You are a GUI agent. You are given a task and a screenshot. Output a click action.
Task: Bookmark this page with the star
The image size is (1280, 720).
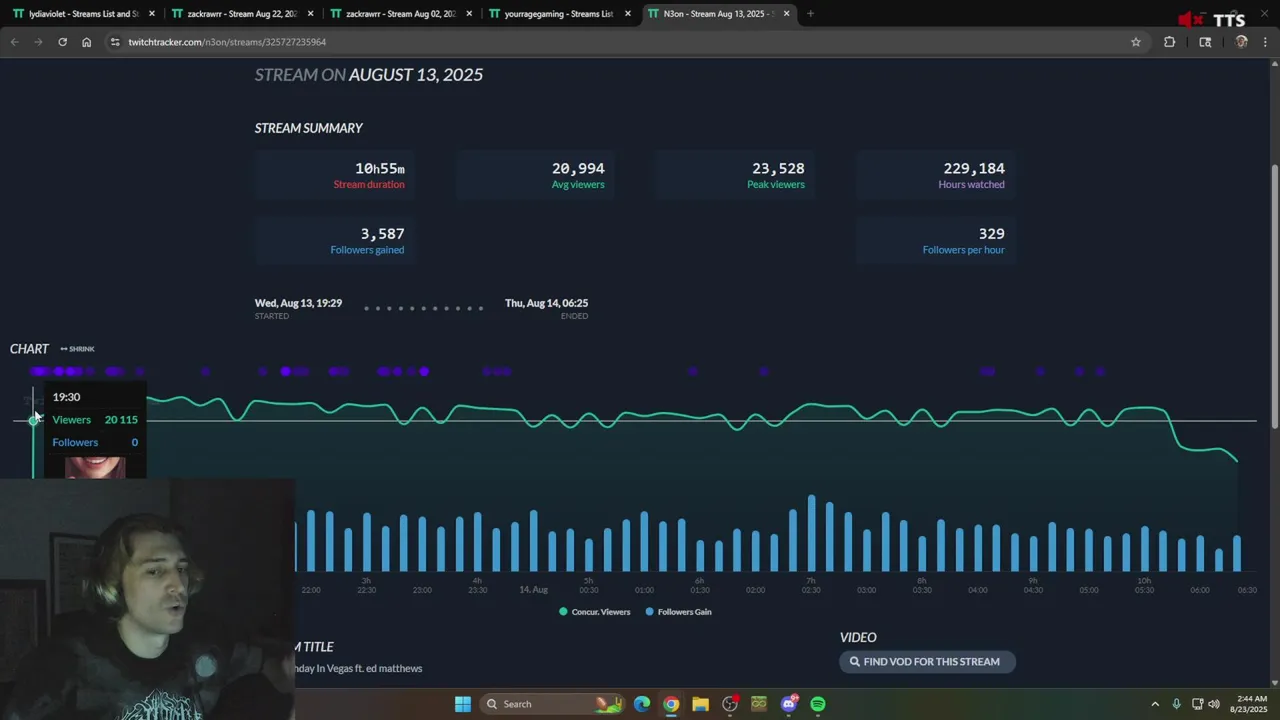pyautogui.click(x=1136, y=42)
